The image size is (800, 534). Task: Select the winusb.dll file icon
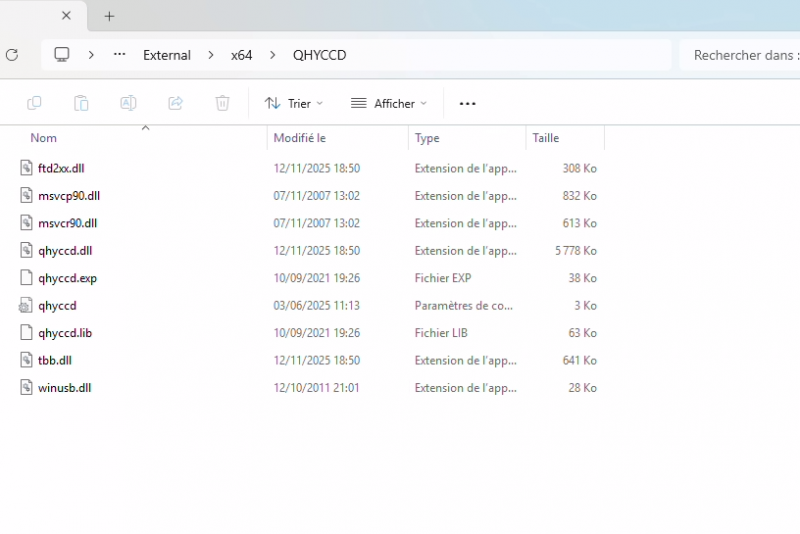[x=26, y=388]
